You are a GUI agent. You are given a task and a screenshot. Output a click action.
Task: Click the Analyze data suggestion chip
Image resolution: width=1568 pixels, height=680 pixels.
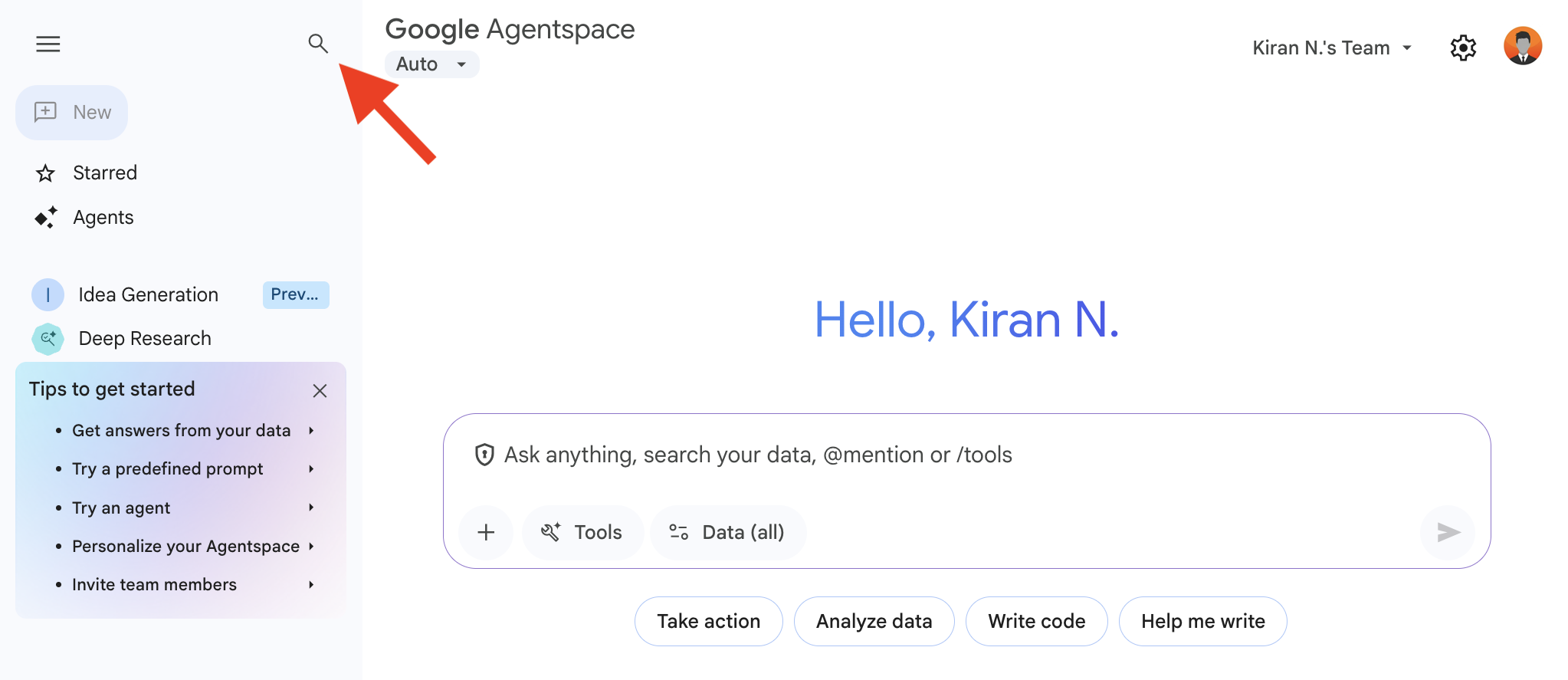(x=874, y=621)
